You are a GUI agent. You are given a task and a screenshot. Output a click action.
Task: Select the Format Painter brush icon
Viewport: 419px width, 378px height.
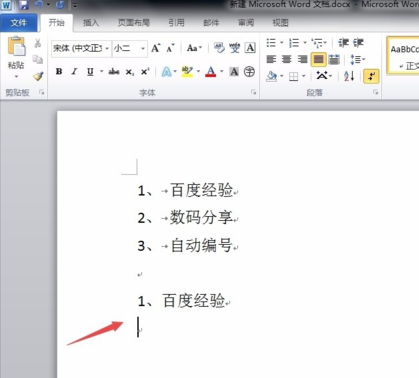pyautogui.click(x=38, y=76)
